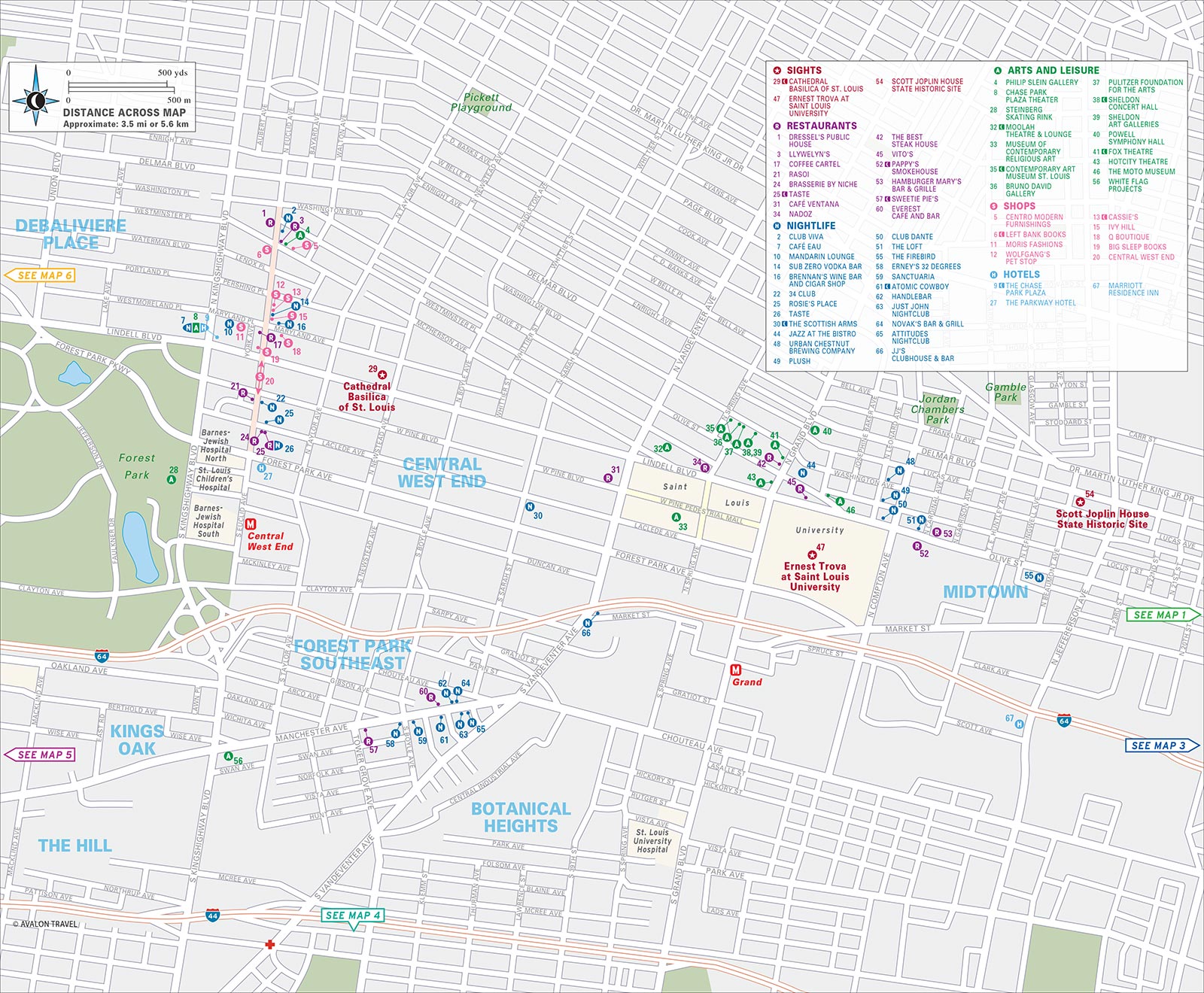
Task: Click restaurant marker 31 on W Pine Blvd
Action: pos(608,478)
